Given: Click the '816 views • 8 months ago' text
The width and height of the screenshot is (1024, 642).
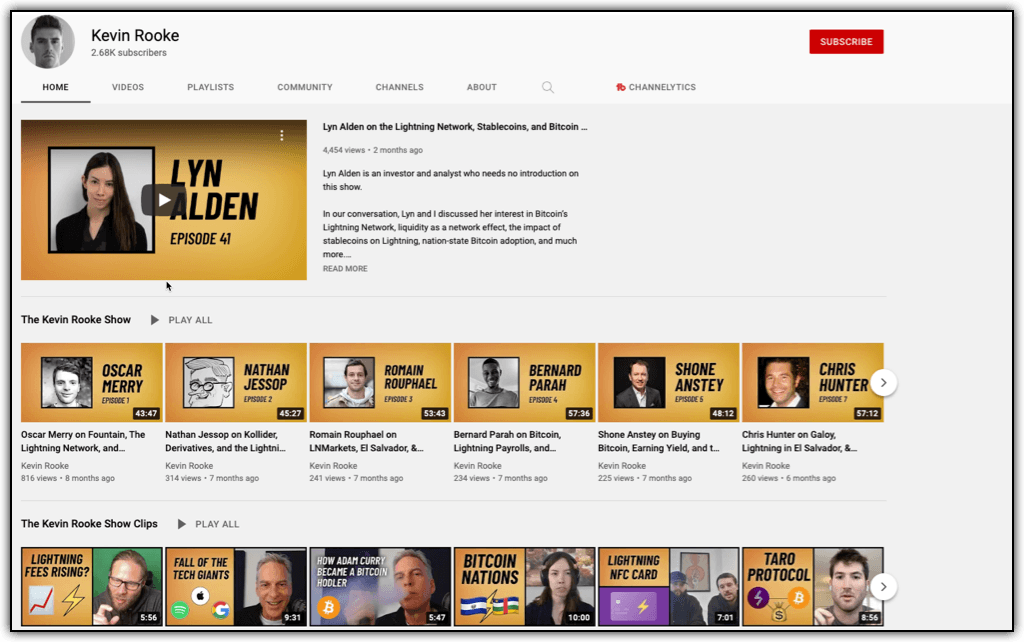Looking at the screenshot, I should (68, 478).
